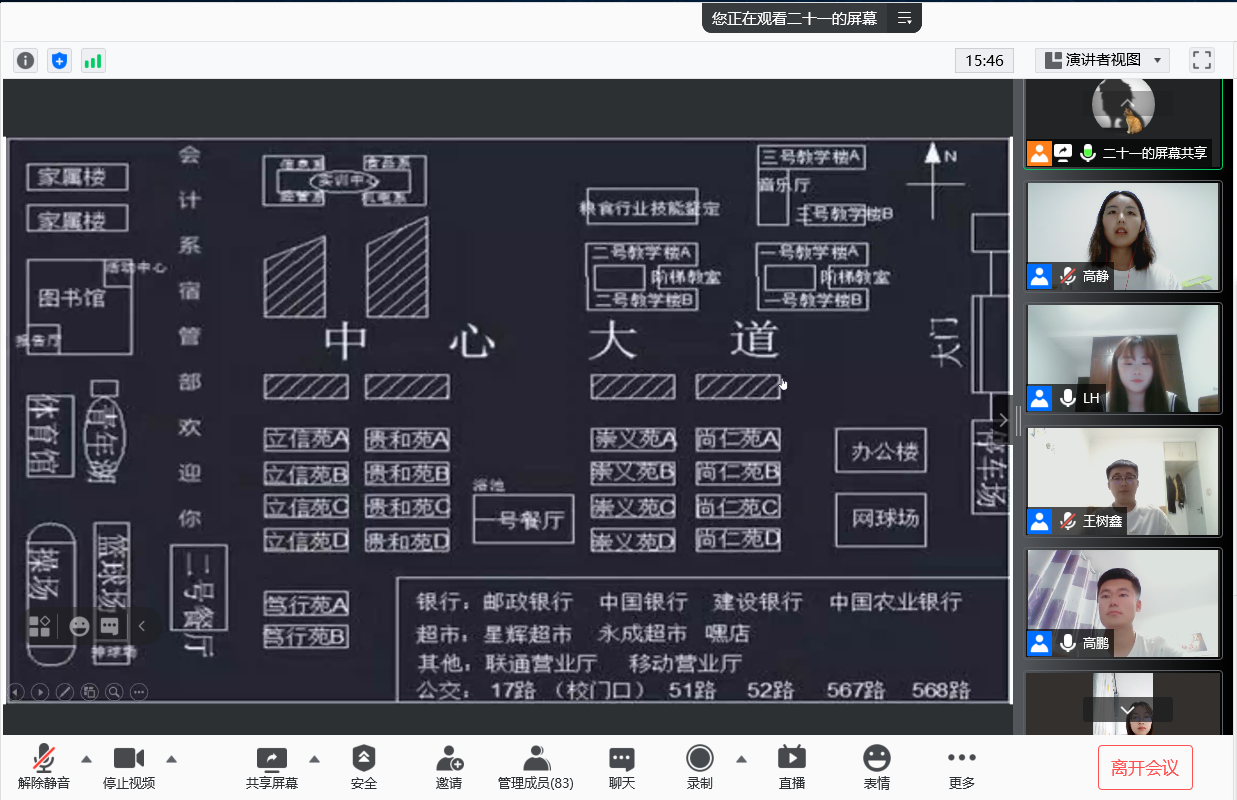Open the meeting info icon
1237x800 pixels.
[x=25, y=61]
